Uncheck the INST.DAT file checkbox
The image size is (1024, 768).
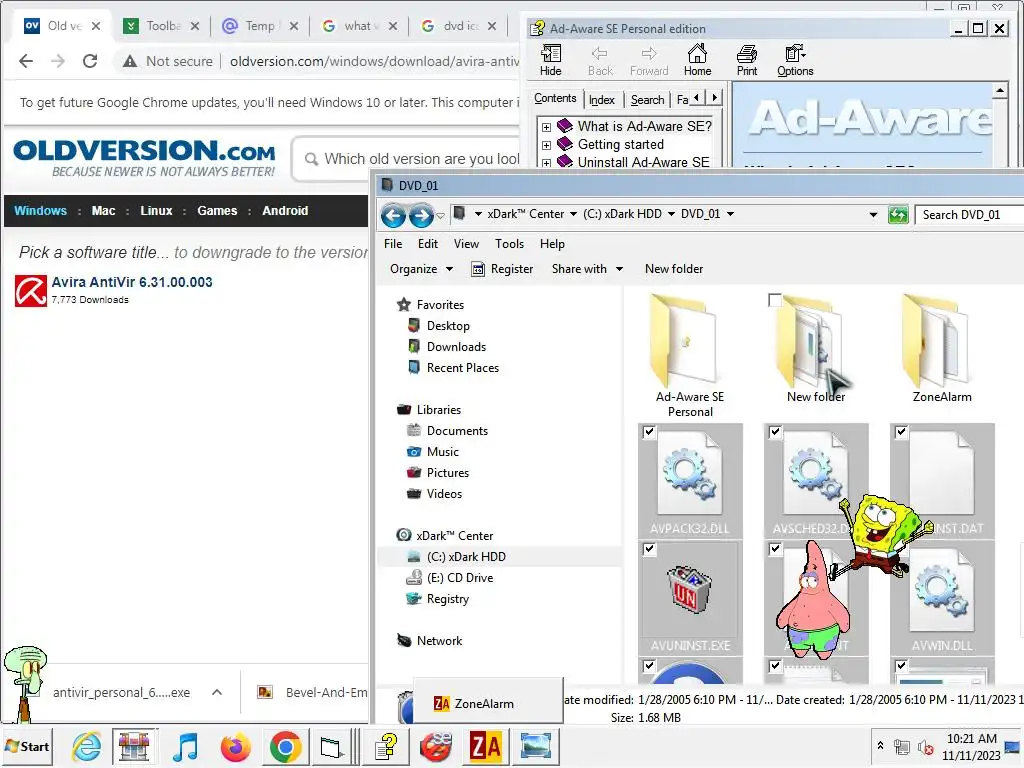[x=901, y=432]
